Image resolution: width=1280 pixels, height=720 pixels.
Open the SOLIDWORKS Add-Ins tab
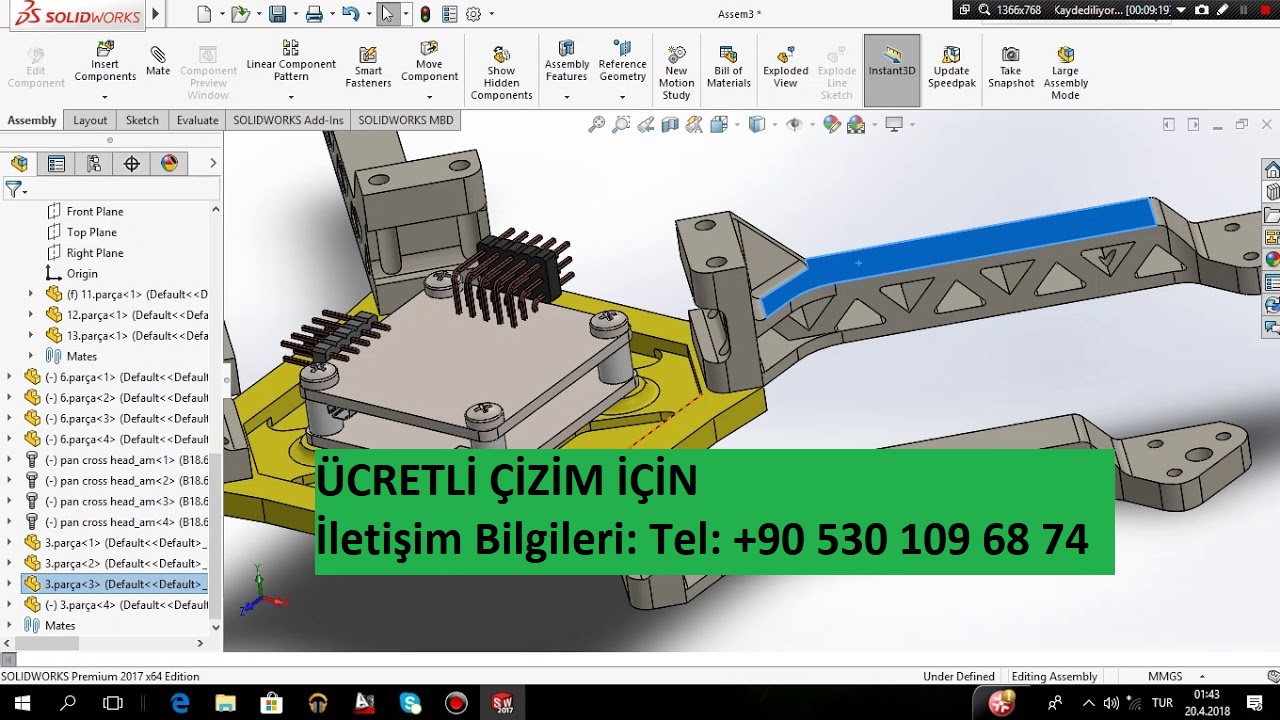pyautogui.click(x=288, y=120)
